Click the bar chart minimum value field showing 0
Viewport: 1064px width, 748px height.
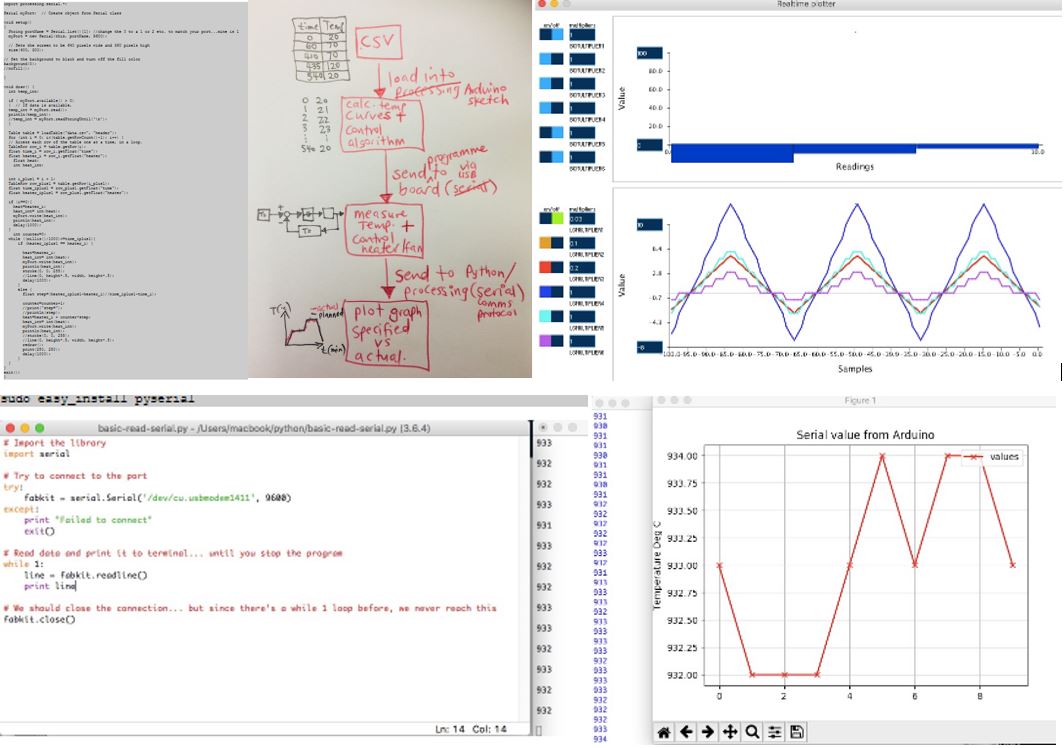(649, 145)
